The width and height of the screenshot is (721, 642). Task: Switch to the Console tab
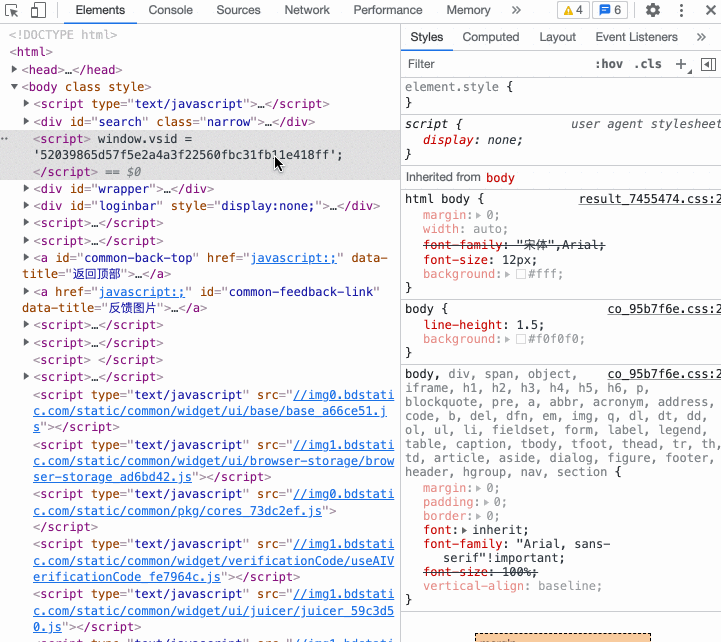[x=171, y=10]
